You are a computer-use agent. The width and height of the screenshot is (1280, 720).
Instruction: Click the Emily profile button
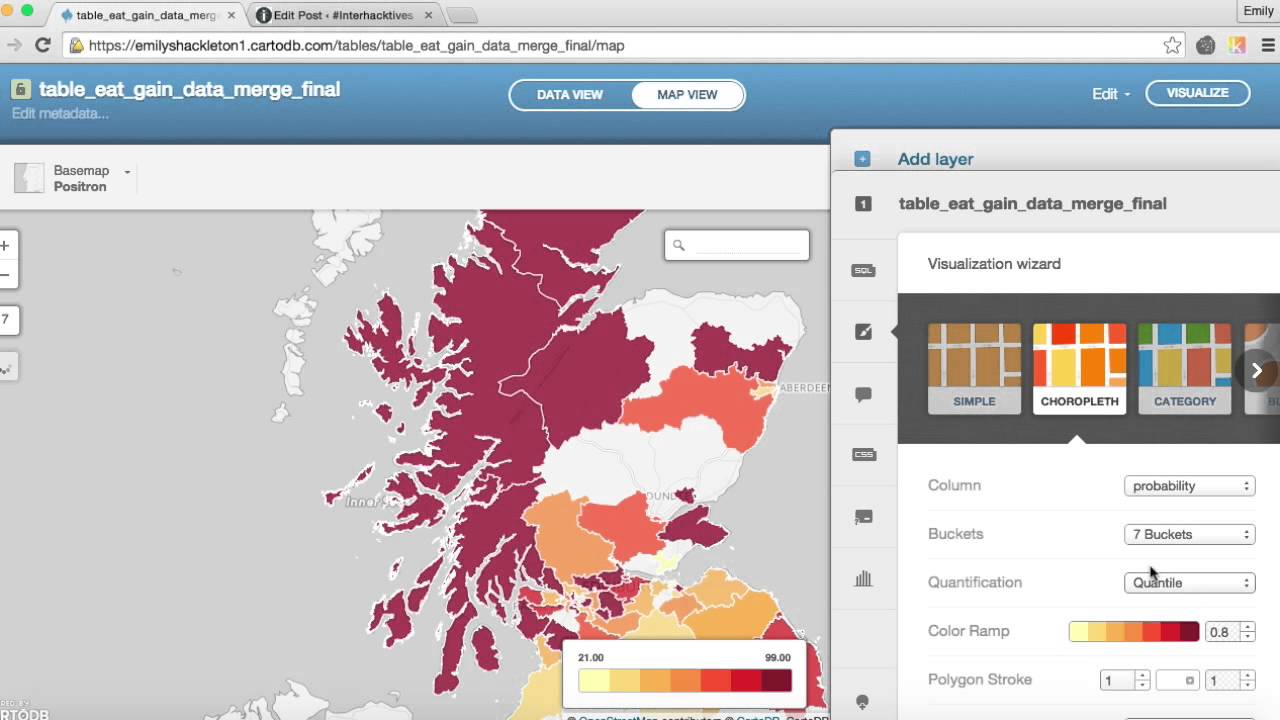coord(1258,11)
